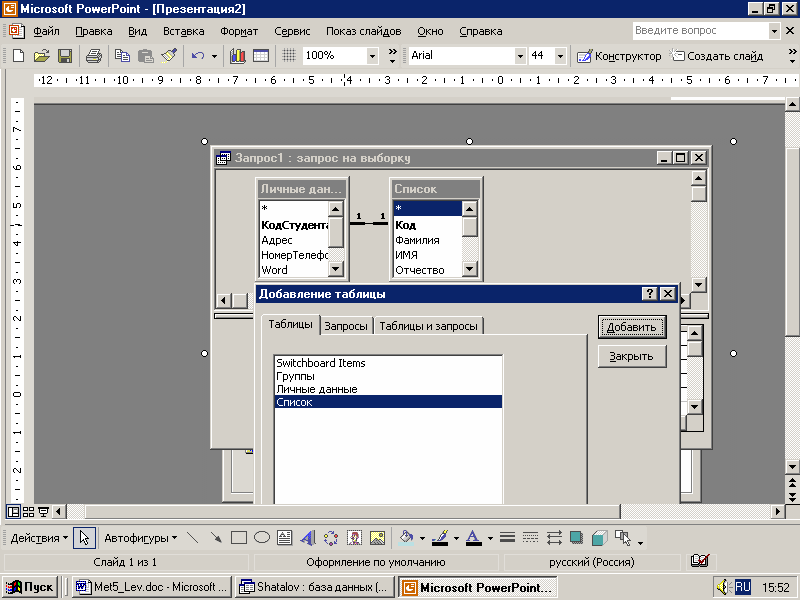Screen dimensions: 800x600
Task: Open the Arial font name dropdown
Action: pos(520,56)
